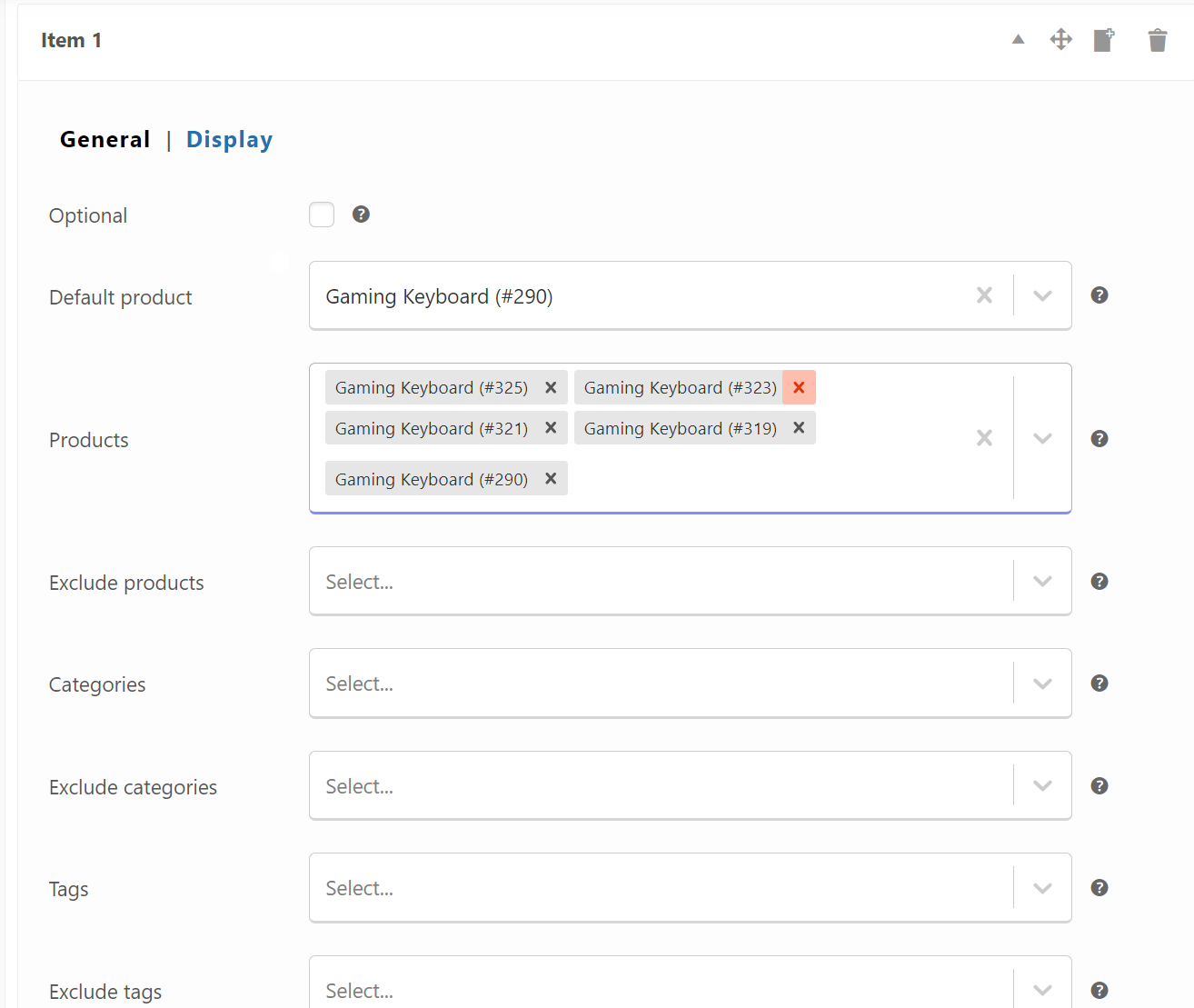Viewport: 1194px width, 1008px height.
Task: Remove Gaming Keyboard (#321) from Products
Action: coord(551,428)
